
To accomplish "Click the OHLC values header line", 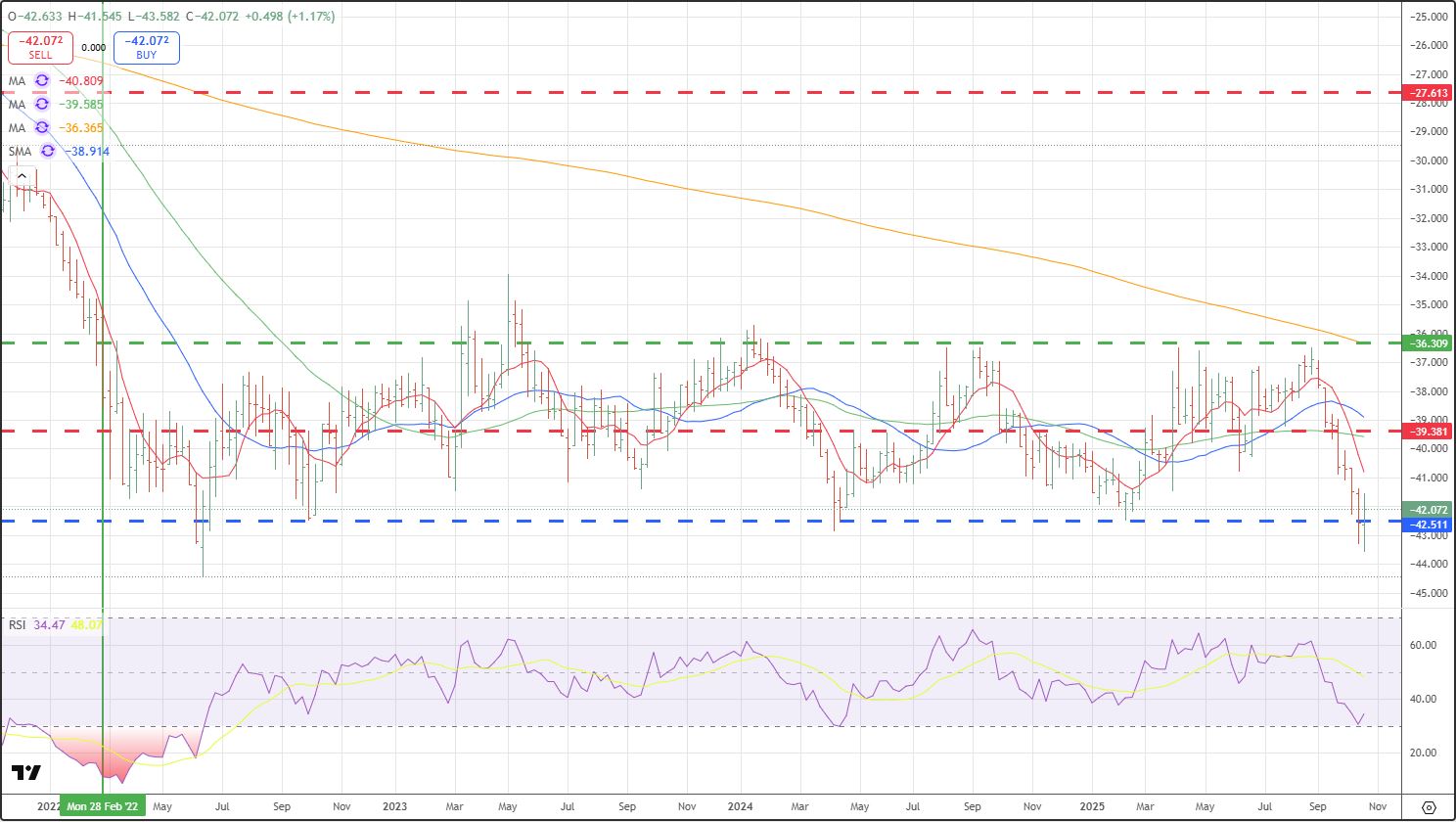I will pyautogui.click(x=171, y=17).
